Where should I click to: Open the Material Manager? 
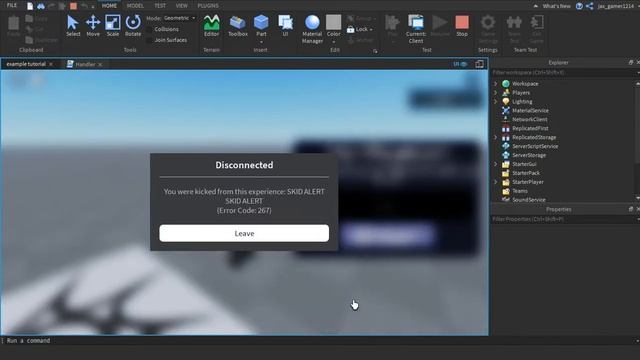312,29
